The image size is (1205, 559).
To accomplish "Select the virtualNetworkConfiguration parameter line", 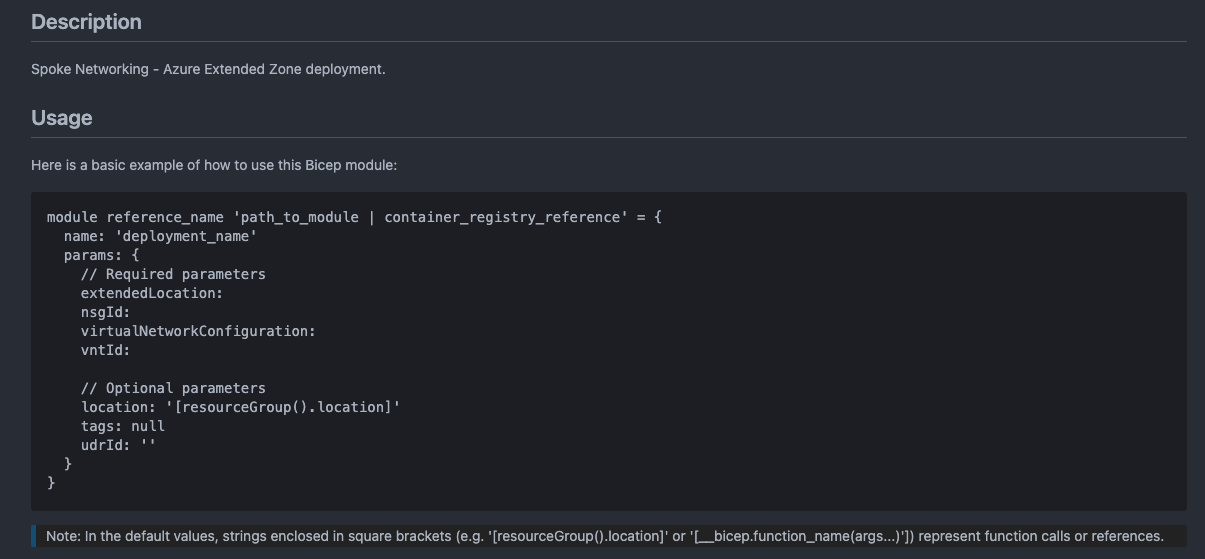I will pos(198,331).
